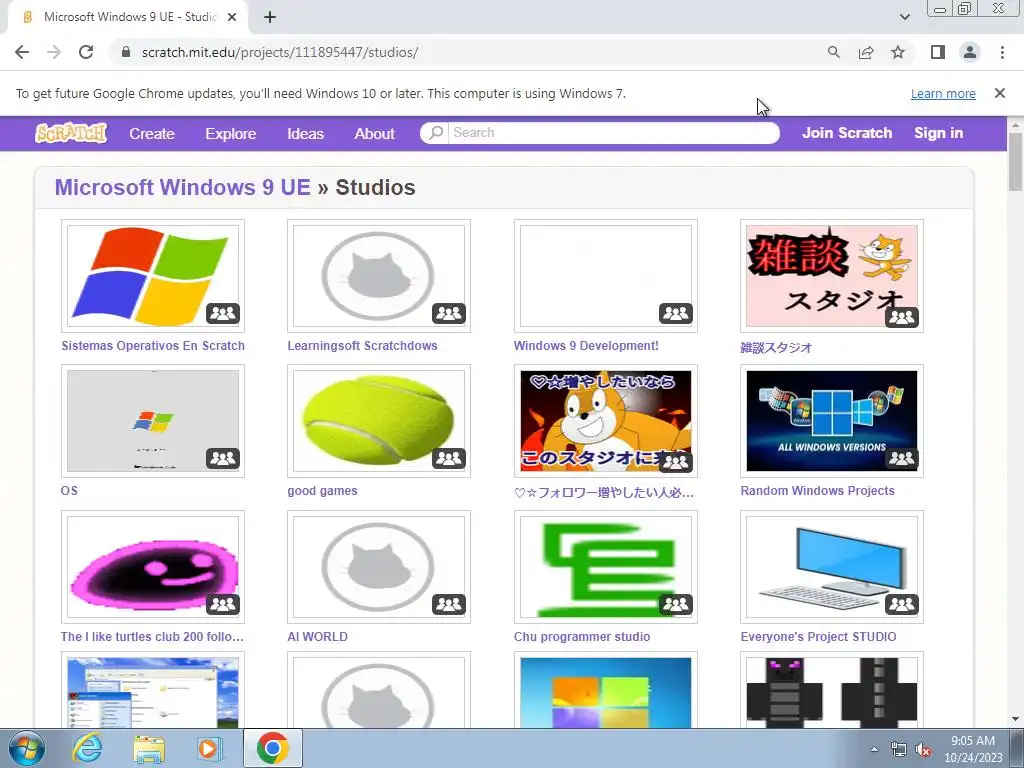Image resolution: width=1024 pixels, height=768 pixels.
Task: Close the Microsoft Windows 9 UE tab
Action: 231,17
